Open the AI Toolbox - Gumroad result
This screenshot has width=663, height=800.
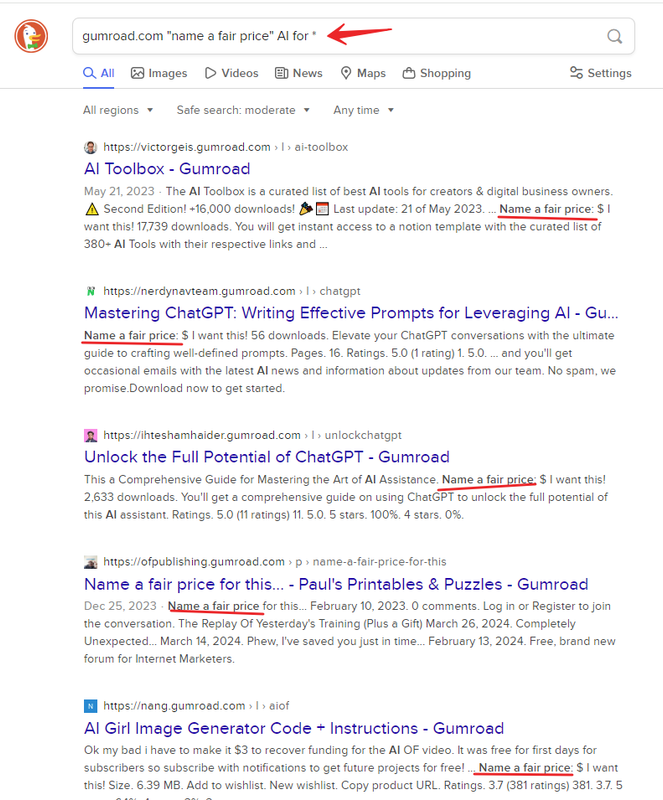pos(167,169)
